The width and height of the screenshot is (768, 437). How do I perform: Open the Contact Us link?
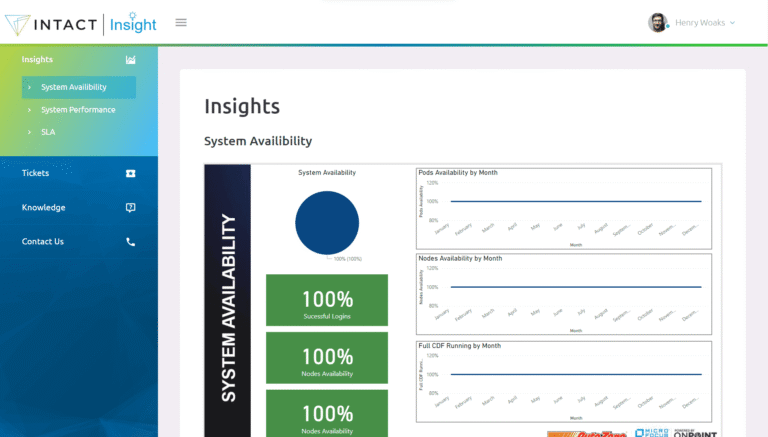pyautogui.click(x=43, y=242)
